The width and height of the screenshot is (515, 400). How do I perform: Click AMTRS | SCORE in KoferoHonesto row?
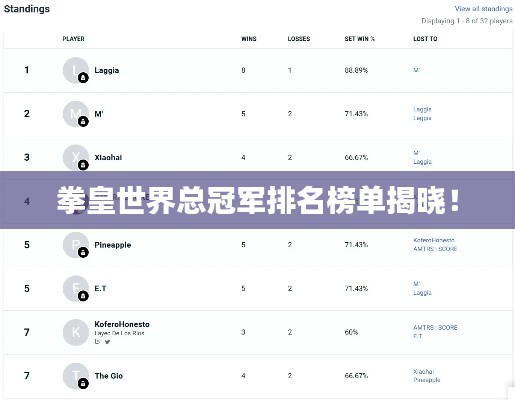(435, 328)
